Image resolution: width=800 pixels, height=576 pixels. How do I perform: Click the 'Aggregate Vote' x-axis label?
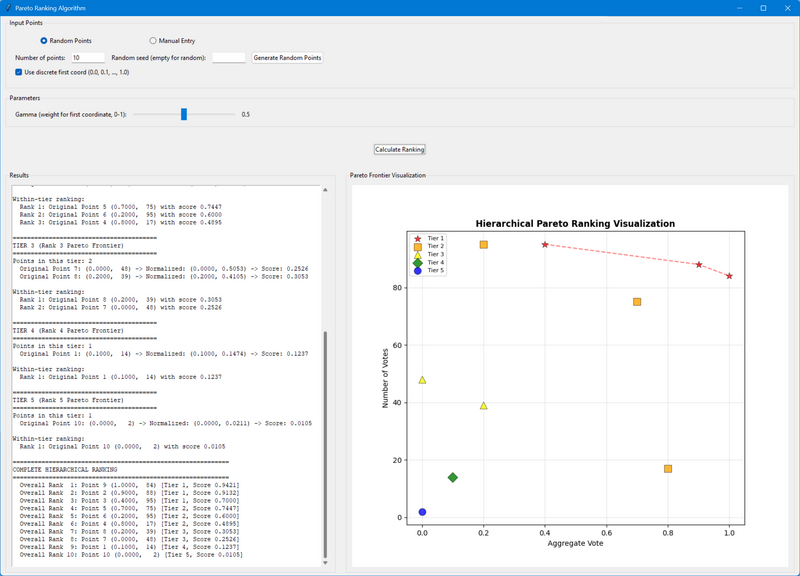coord(576,543)
